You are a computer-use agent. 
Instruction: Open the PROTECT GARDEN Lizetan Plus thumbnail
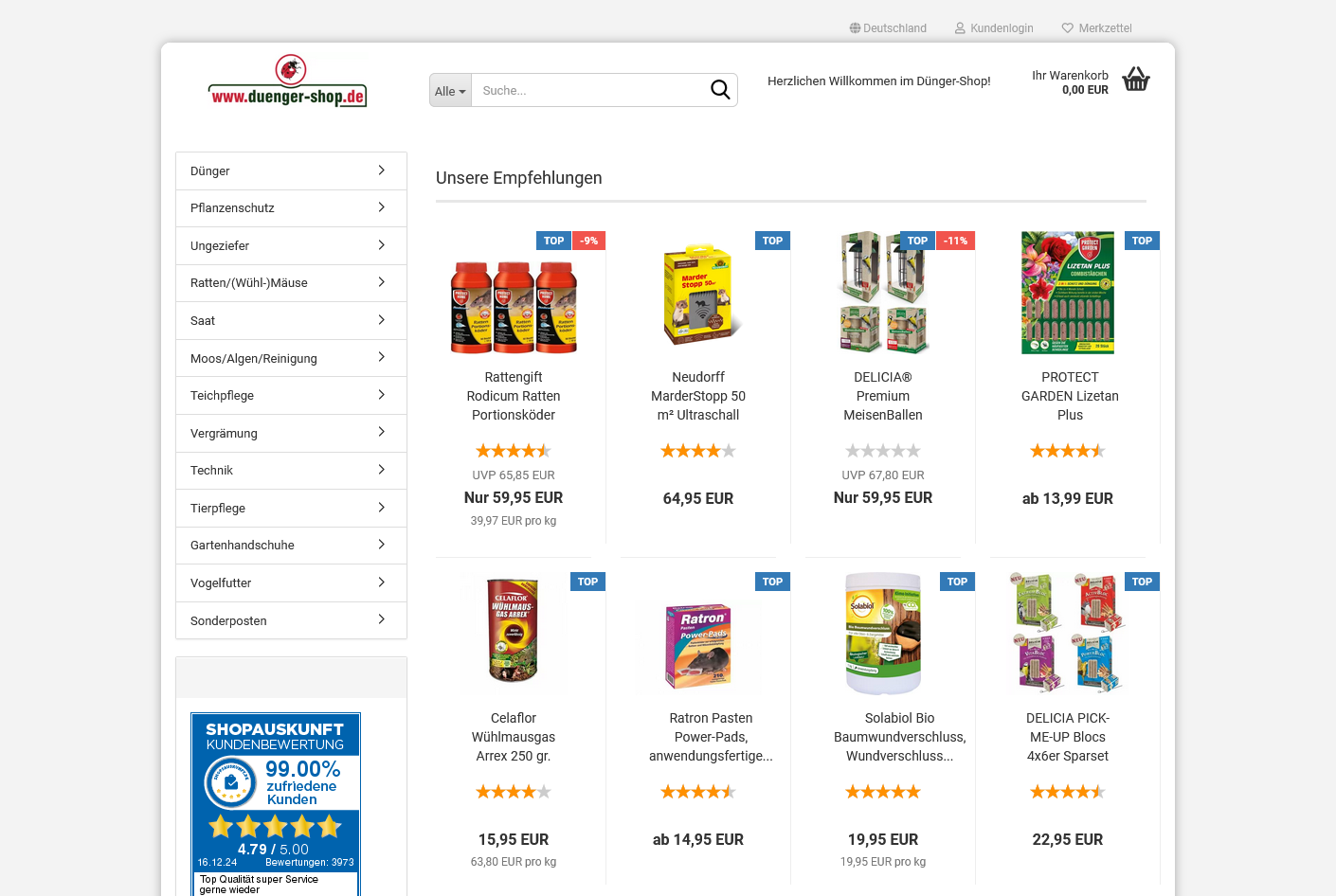(x=1068, y=293)
